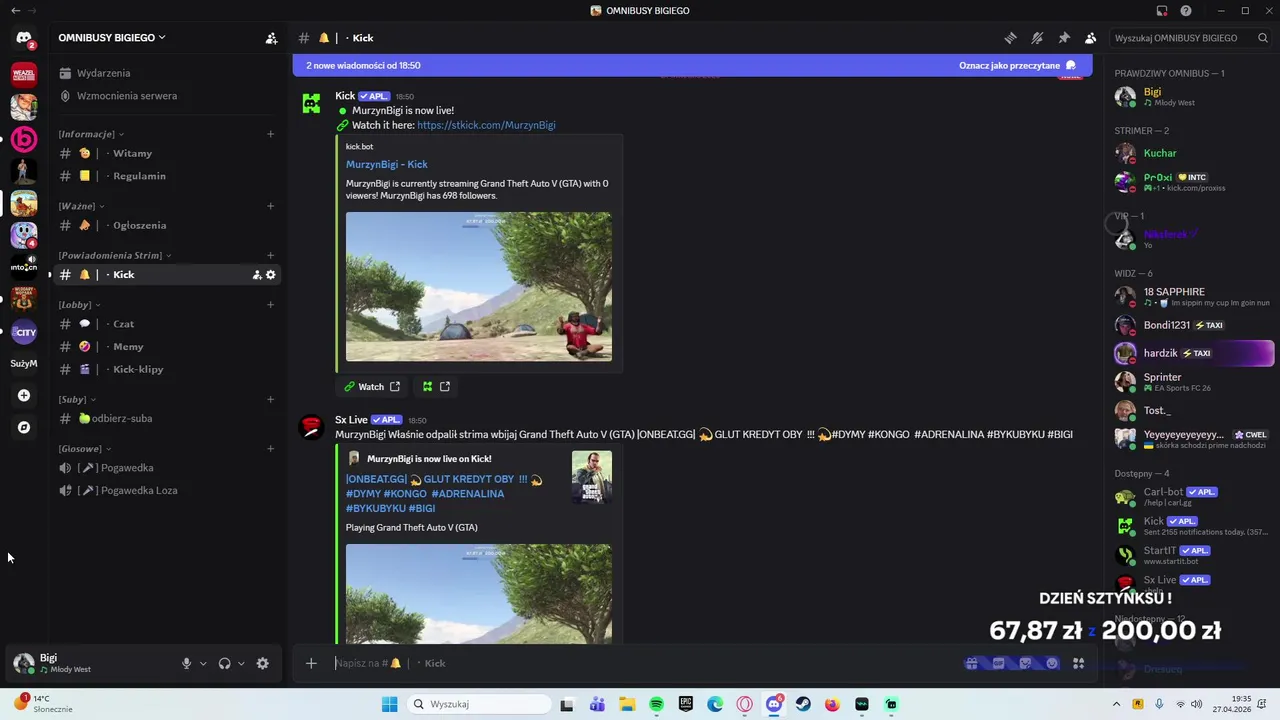The image size is (1280, 720).
Task: Open Steam from the Windows taskbar
Action: [x=803, y=704]
